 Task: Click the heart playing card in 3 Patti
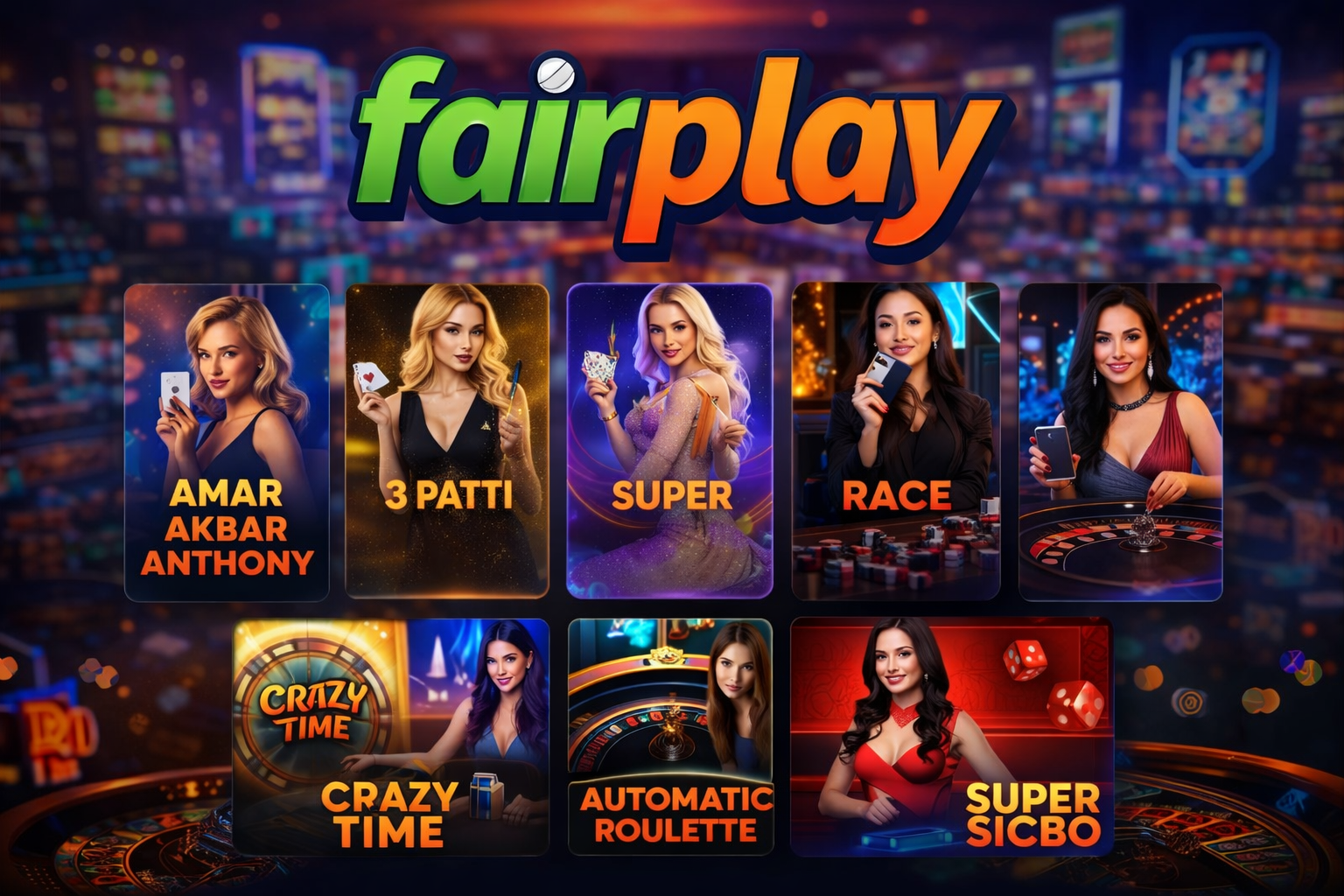(x=370, y=377)
